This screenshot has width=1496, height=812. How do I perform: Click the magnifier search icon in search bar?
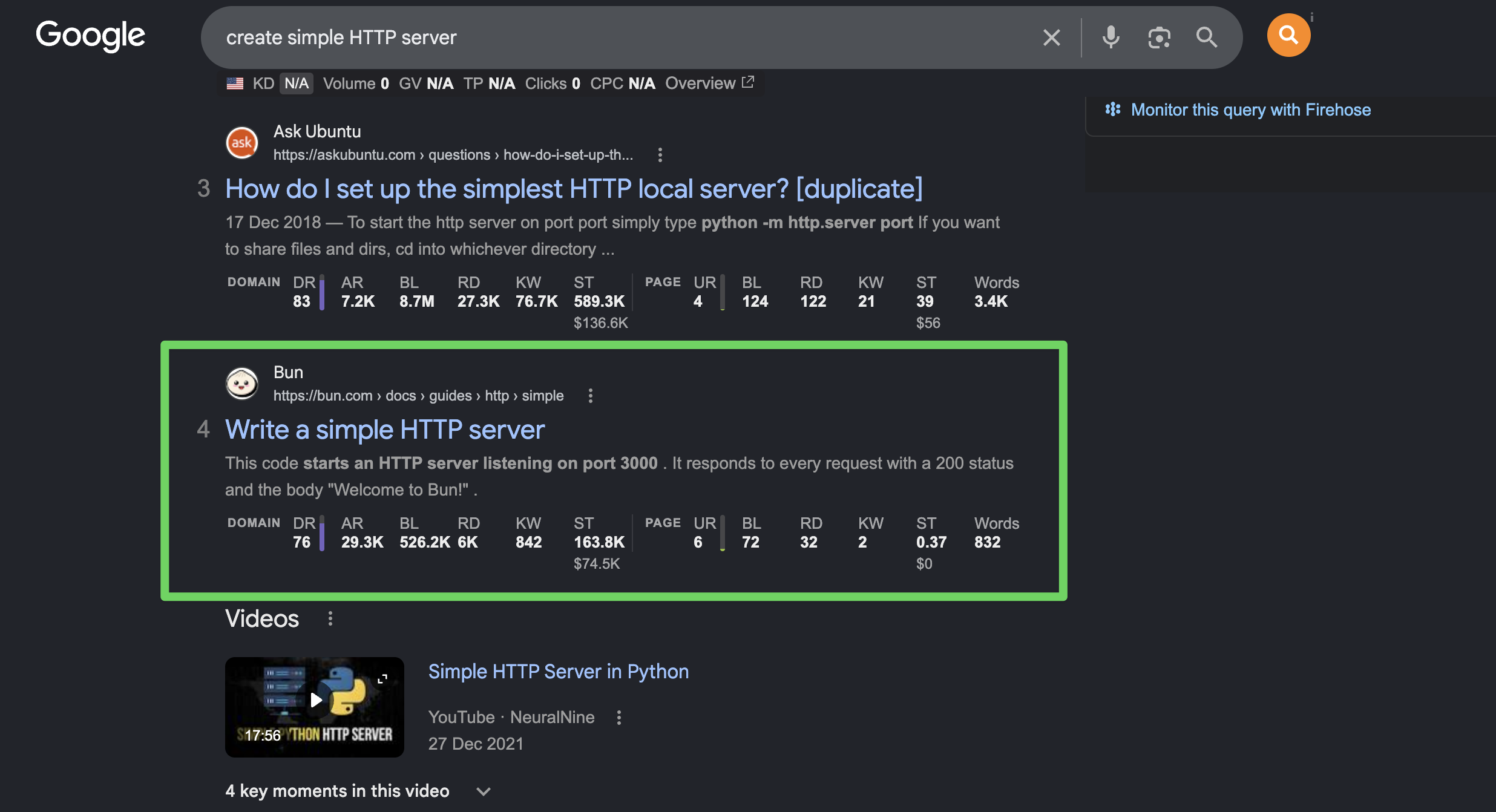point(1206,38)
